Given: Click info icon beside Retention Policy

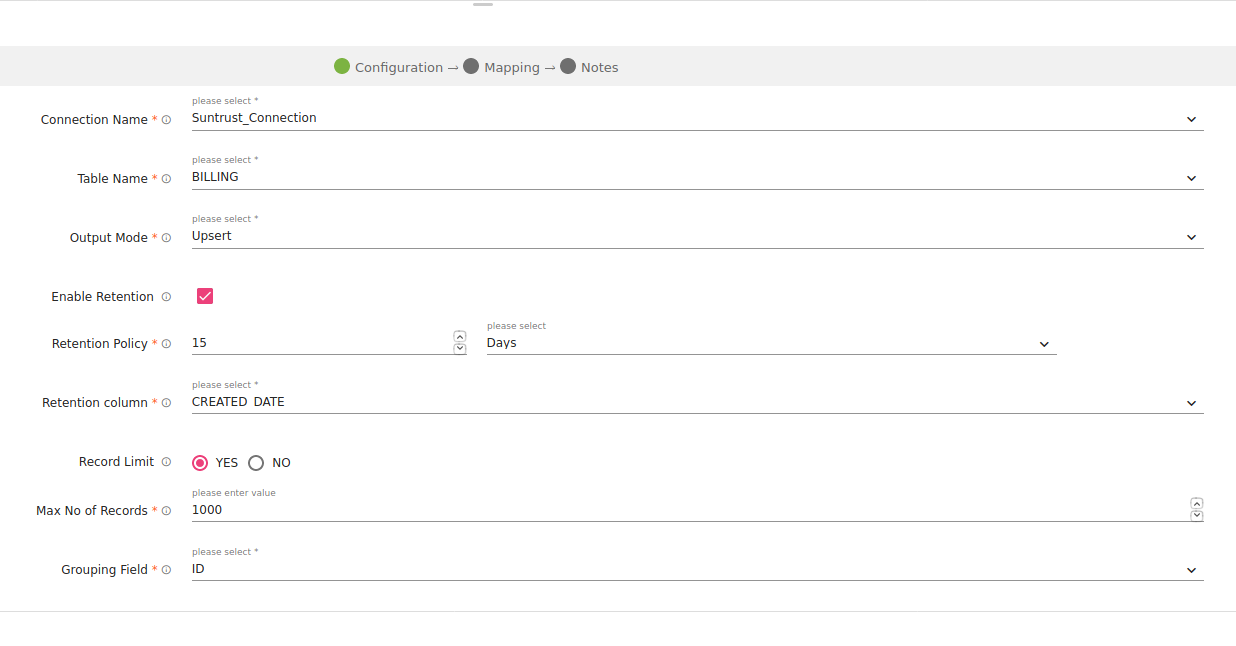Looking at the screenshot, I should (166, 344).
